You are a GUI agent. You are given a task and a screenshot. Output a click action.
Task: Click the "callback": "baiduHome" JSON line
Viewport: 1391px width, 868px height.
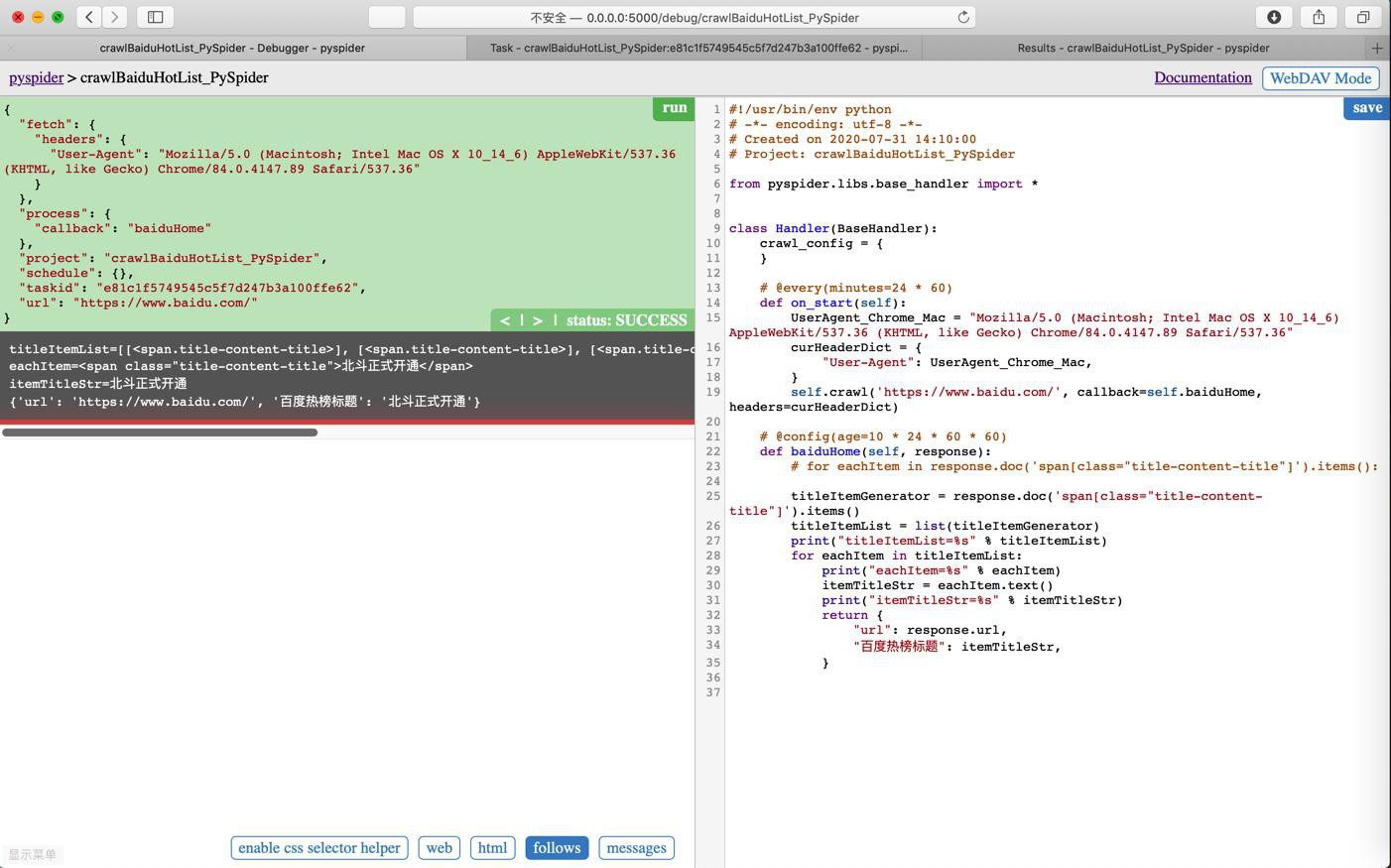point(123,228)
